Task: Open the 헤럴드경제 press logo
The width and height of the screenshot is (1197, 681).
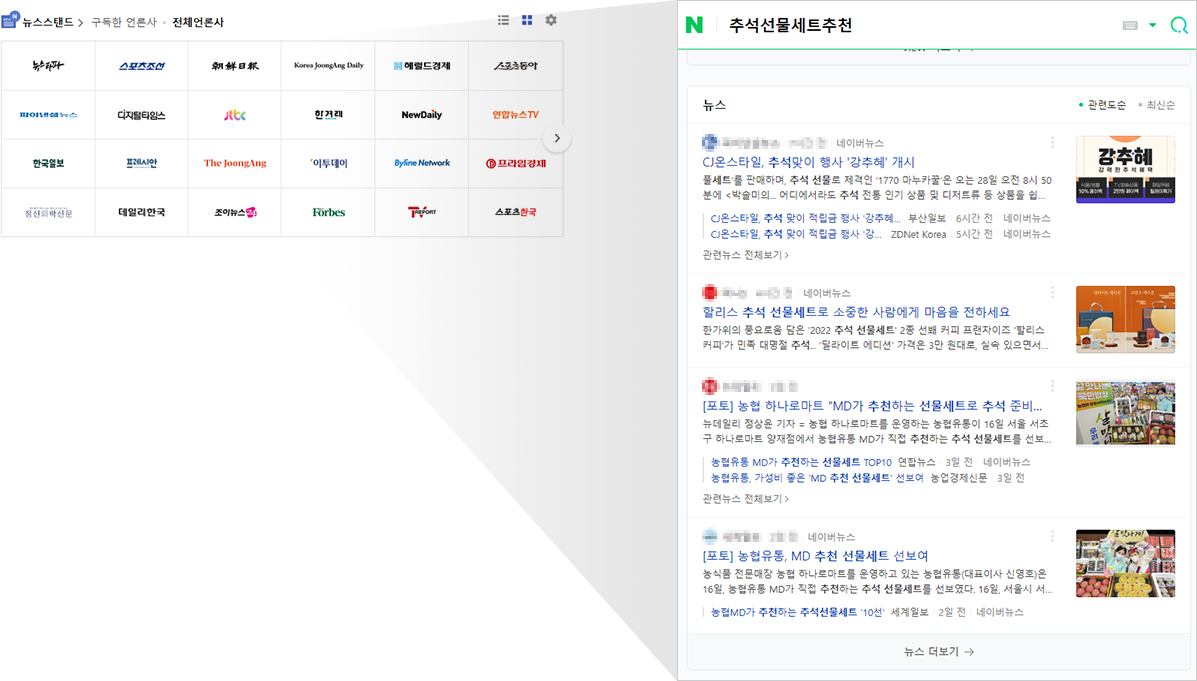Action: pyautogui.click(x=422, y=66)
